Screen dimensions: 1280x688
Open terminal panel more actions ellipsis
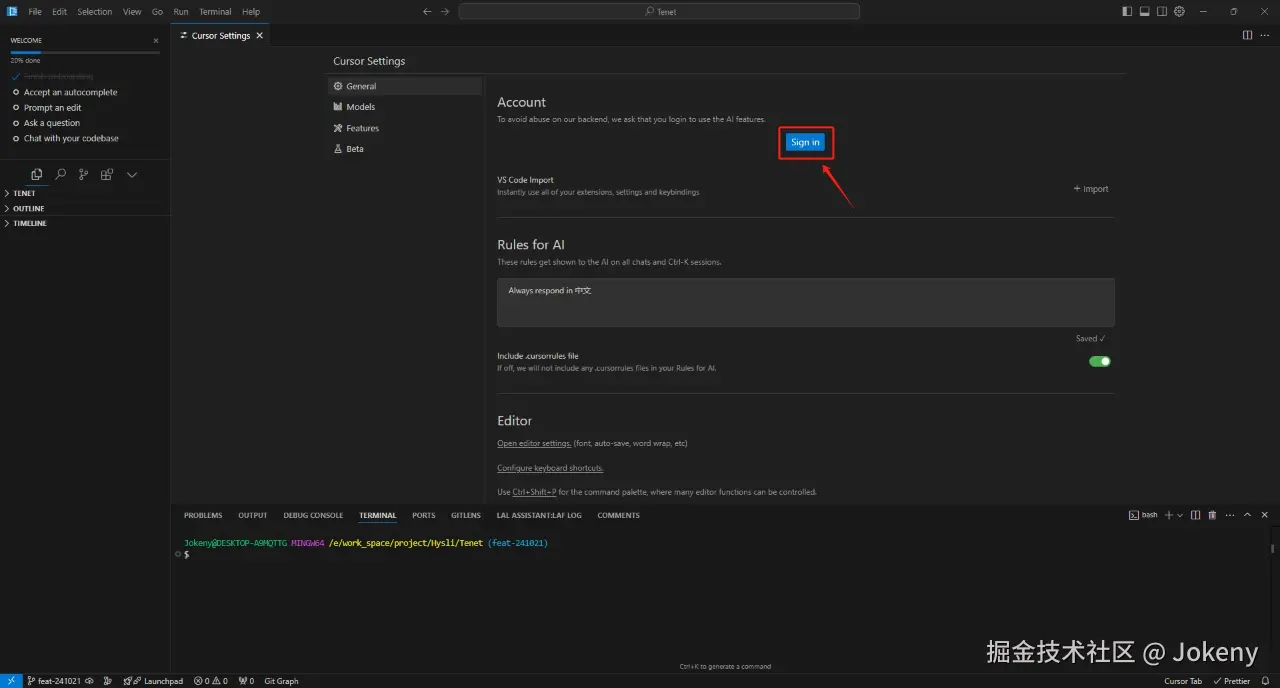[x=1229, y=515]
